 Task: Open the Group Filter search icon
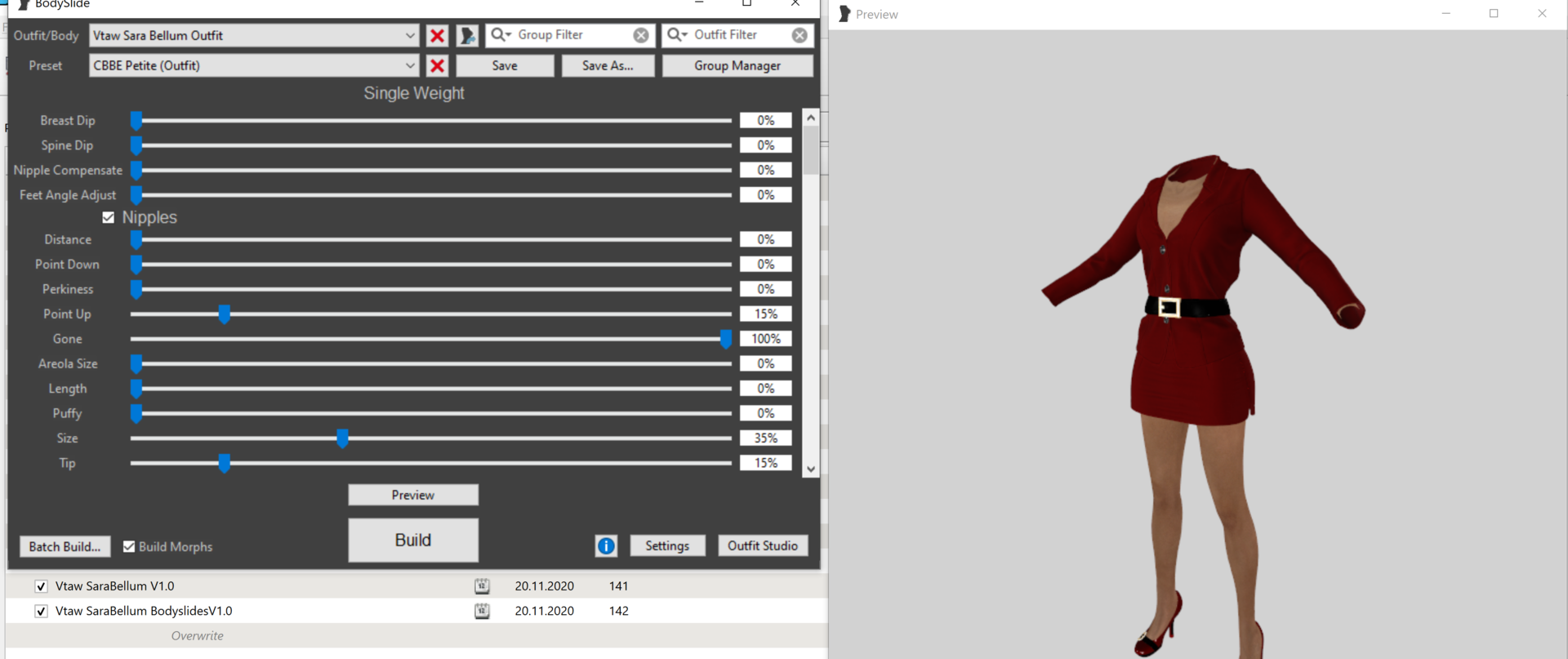[501, 35]
